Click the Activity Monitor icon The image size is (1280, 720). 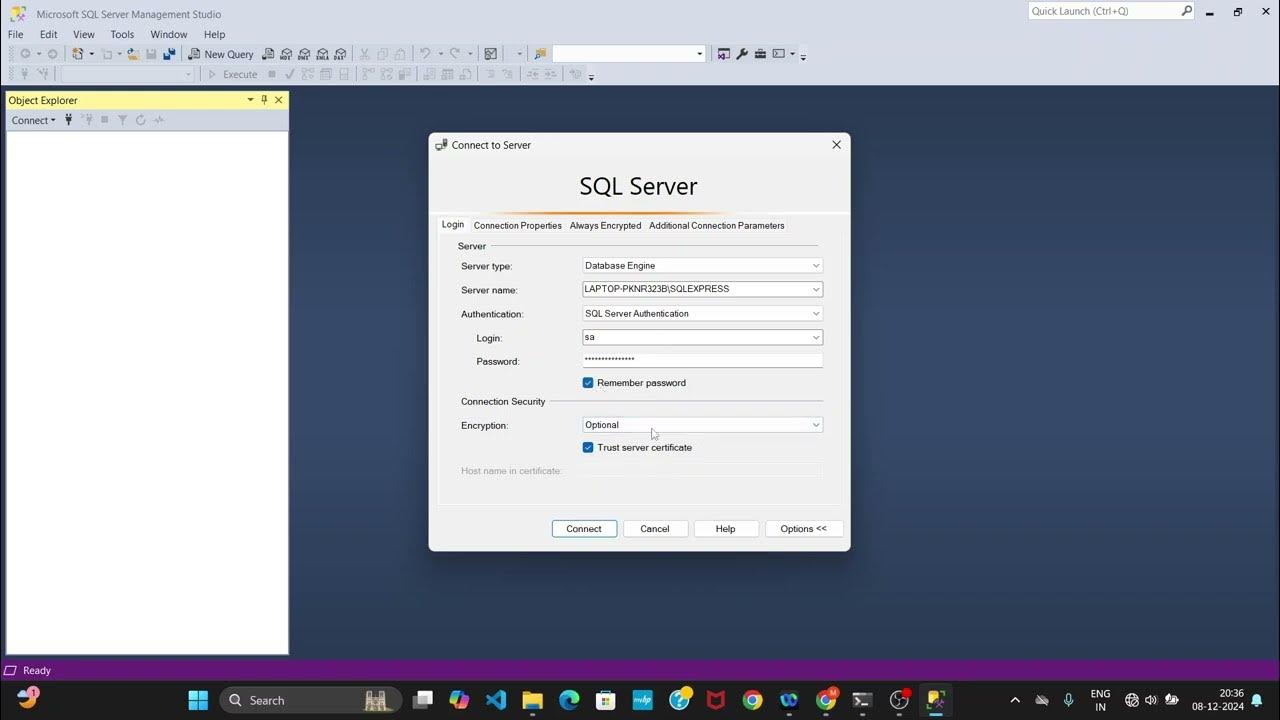pyautogui.click(x=491, y=54)
